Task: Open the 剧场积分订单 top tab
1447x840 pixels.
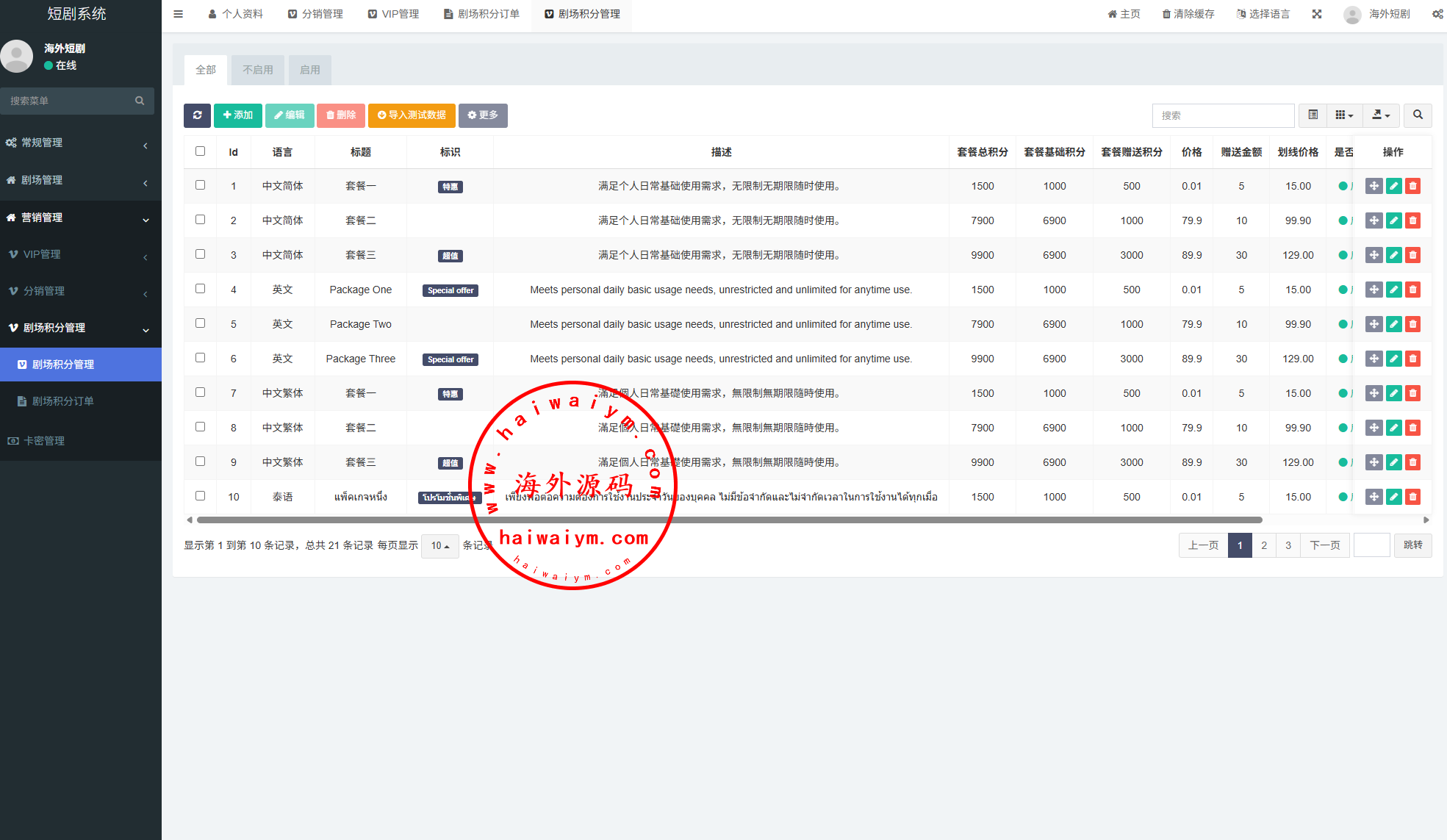Action: (x=481, y=14)
